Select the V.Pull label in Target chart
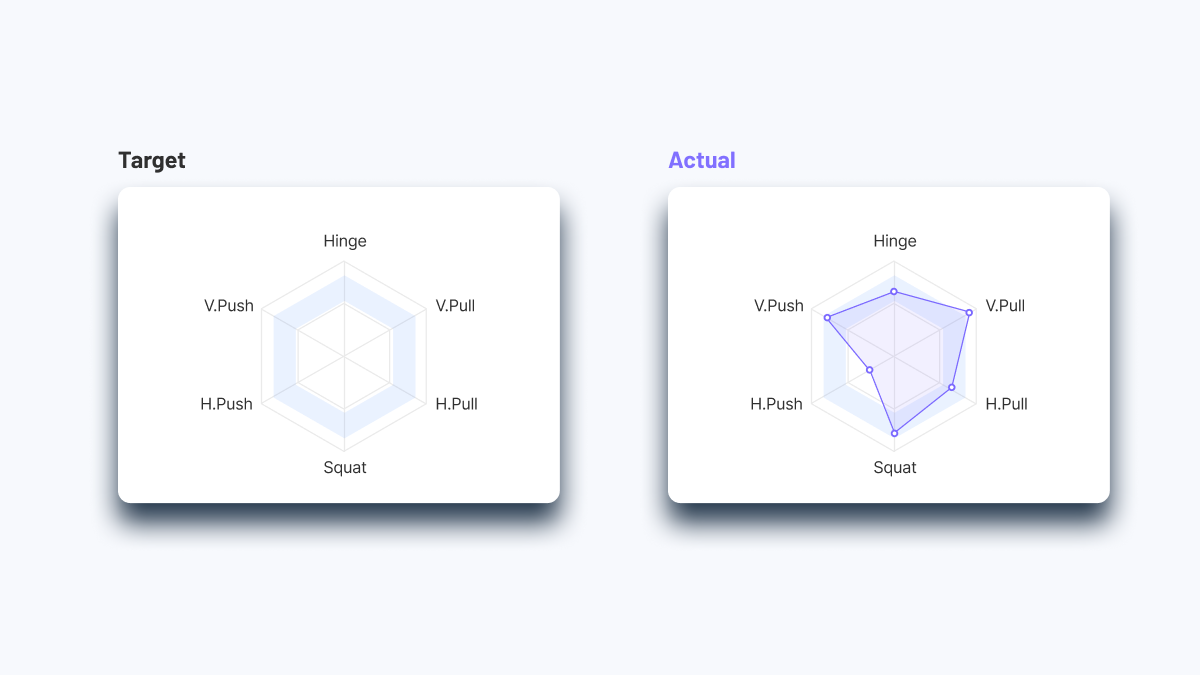 pyautogui.click(x=456, y=306)
